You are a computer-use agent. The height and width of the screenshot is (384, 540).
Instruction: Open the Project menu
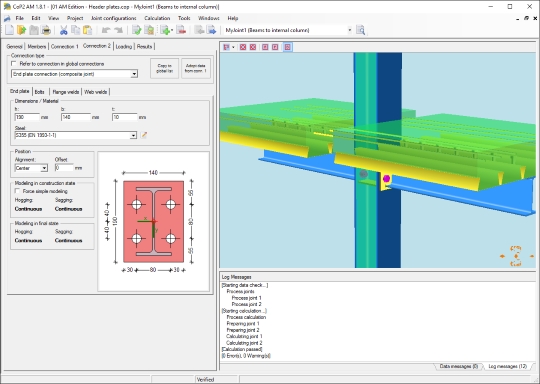[75, 18]
